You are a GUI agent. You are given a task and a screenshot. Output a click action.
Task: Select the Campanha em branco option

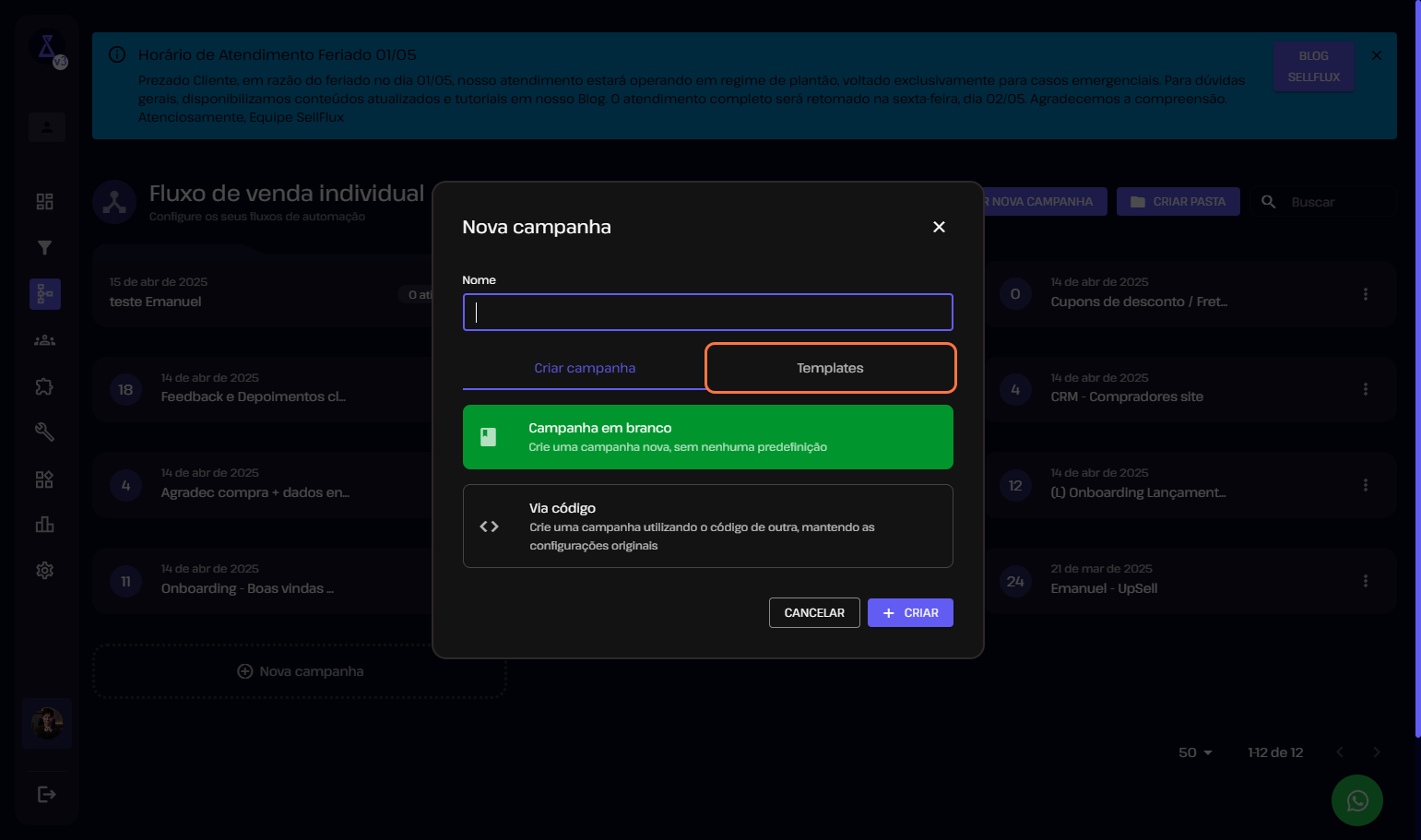(x=707, y=437)
